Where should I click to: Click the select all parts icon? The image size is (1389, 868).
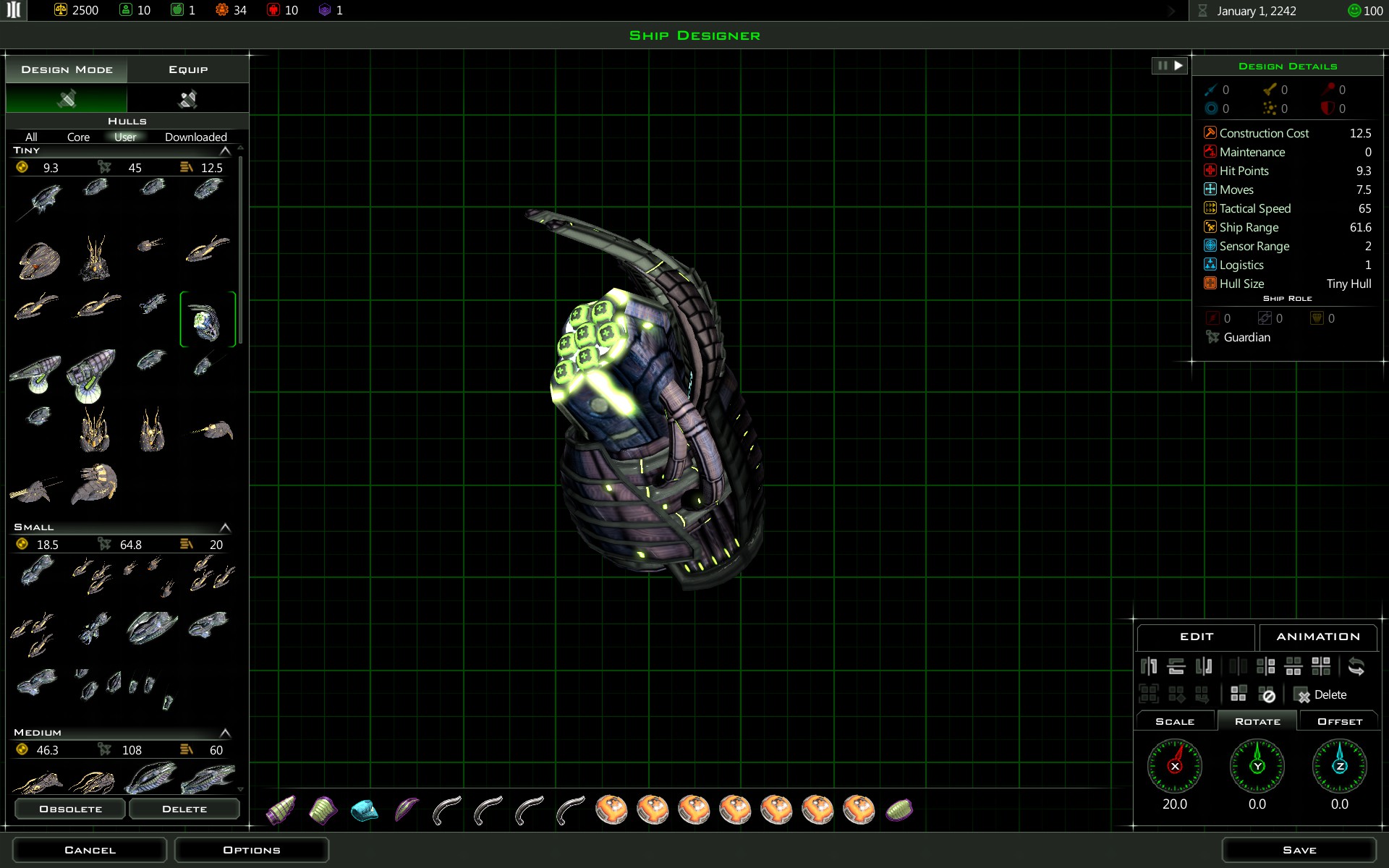click(1149, 694)
